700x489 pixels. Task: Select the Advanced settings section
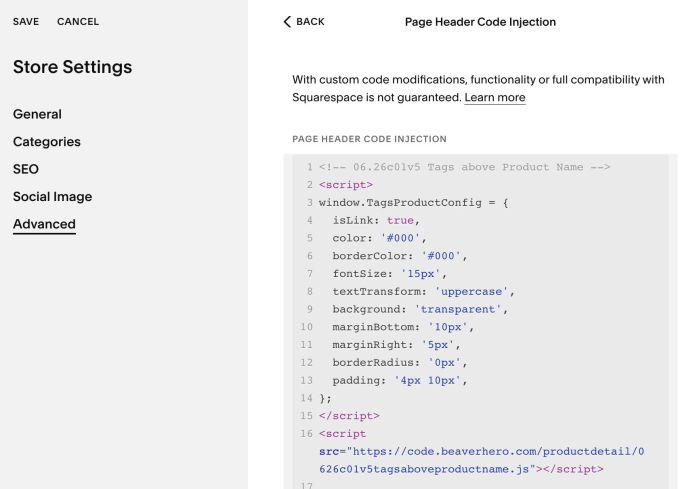coord(44,224)
